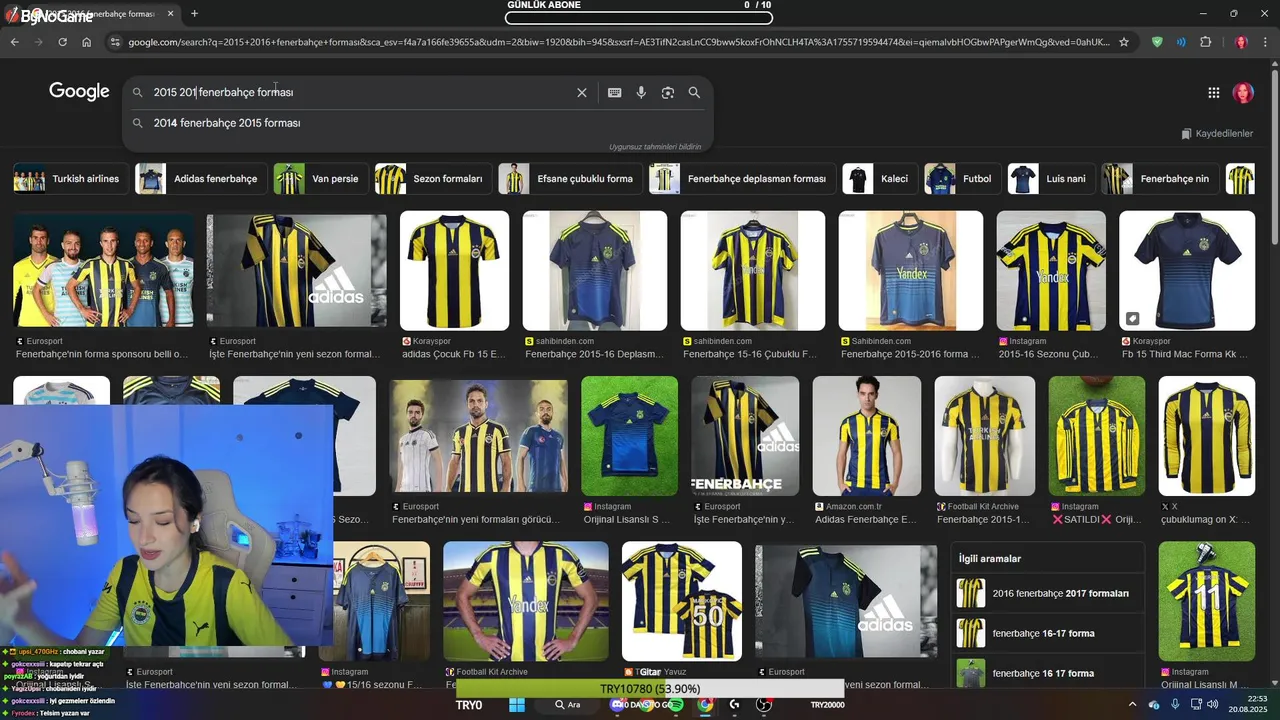View site information for google.com
The image size is (1280, 720).
pos(115,42)
